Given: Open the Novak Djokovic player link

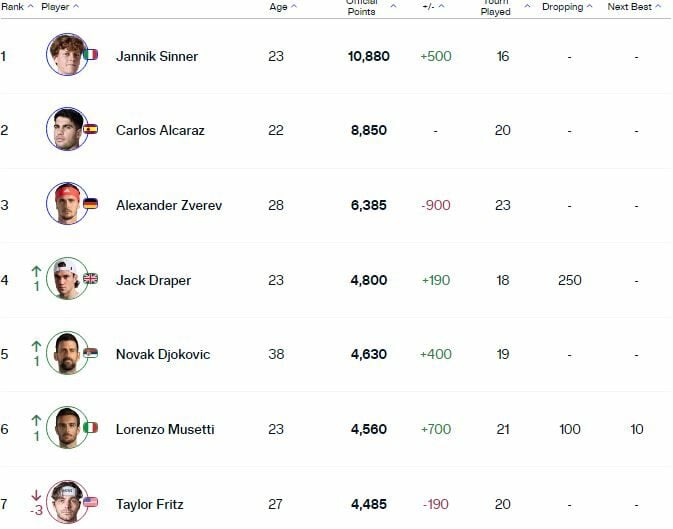Looking at the screenshot, I should [163, 354].
